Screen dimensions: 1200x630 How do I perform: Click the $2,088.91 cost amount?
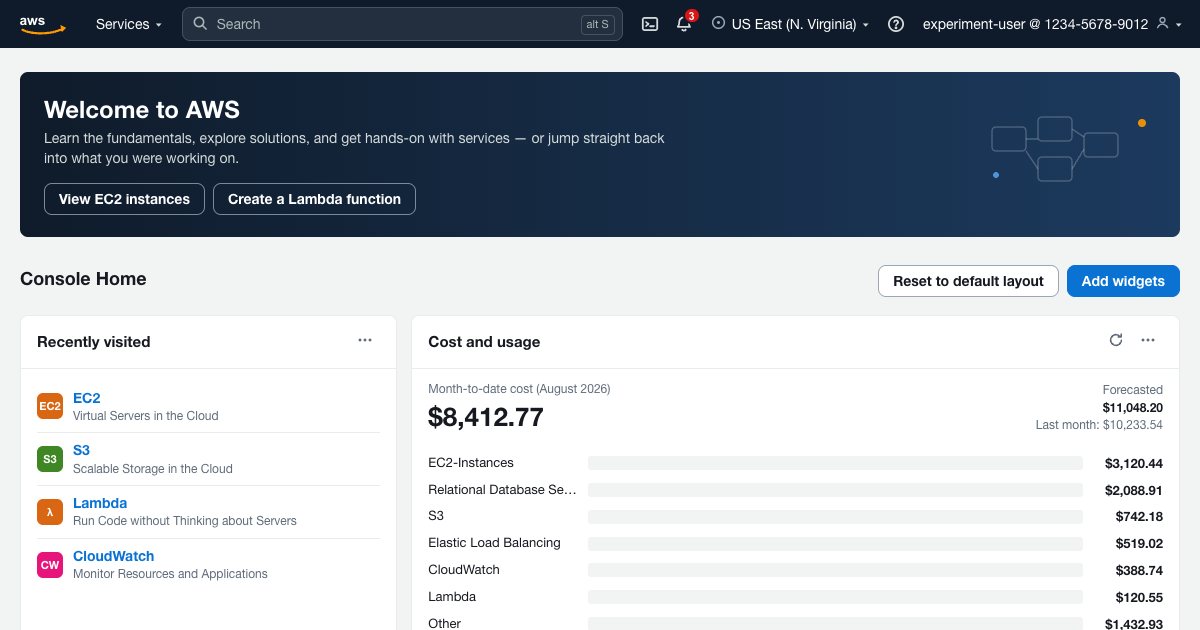[1134, 490]
